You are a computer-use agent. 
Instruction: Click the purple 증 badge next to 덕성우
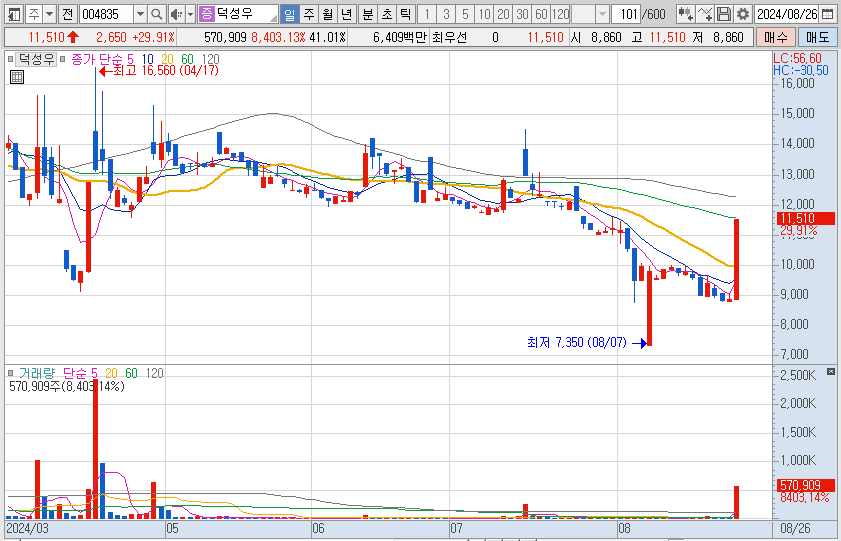pyautogui.click(x=206, y=14)
